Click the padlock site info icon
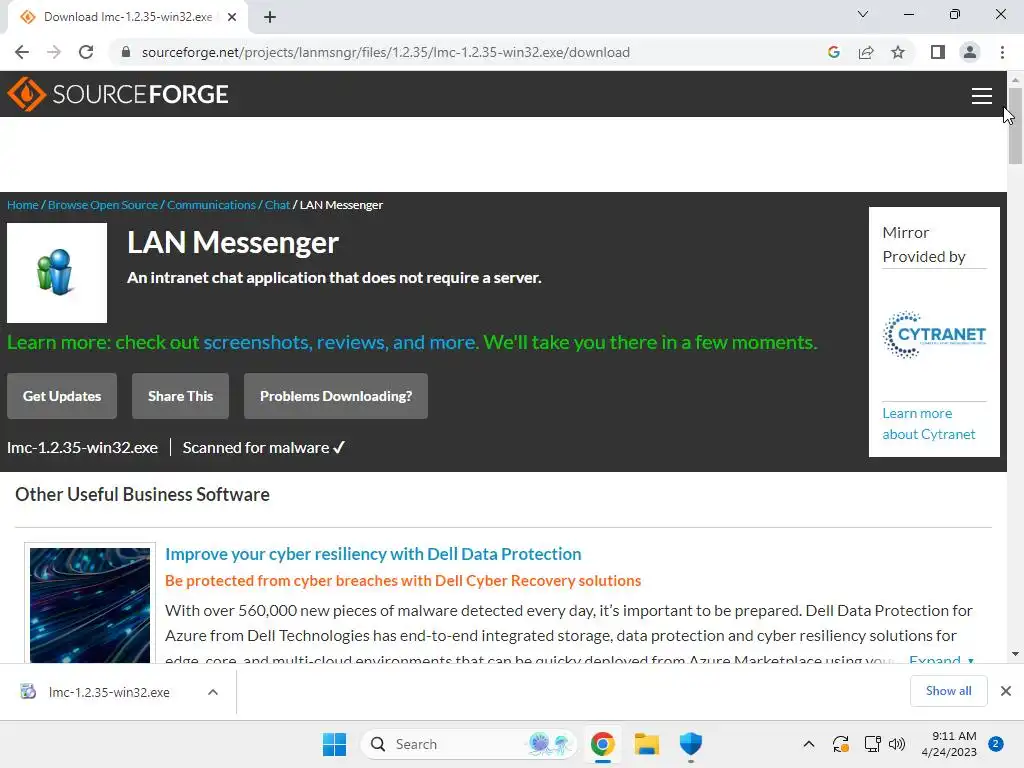1024x768 pixels. point(126,52)
